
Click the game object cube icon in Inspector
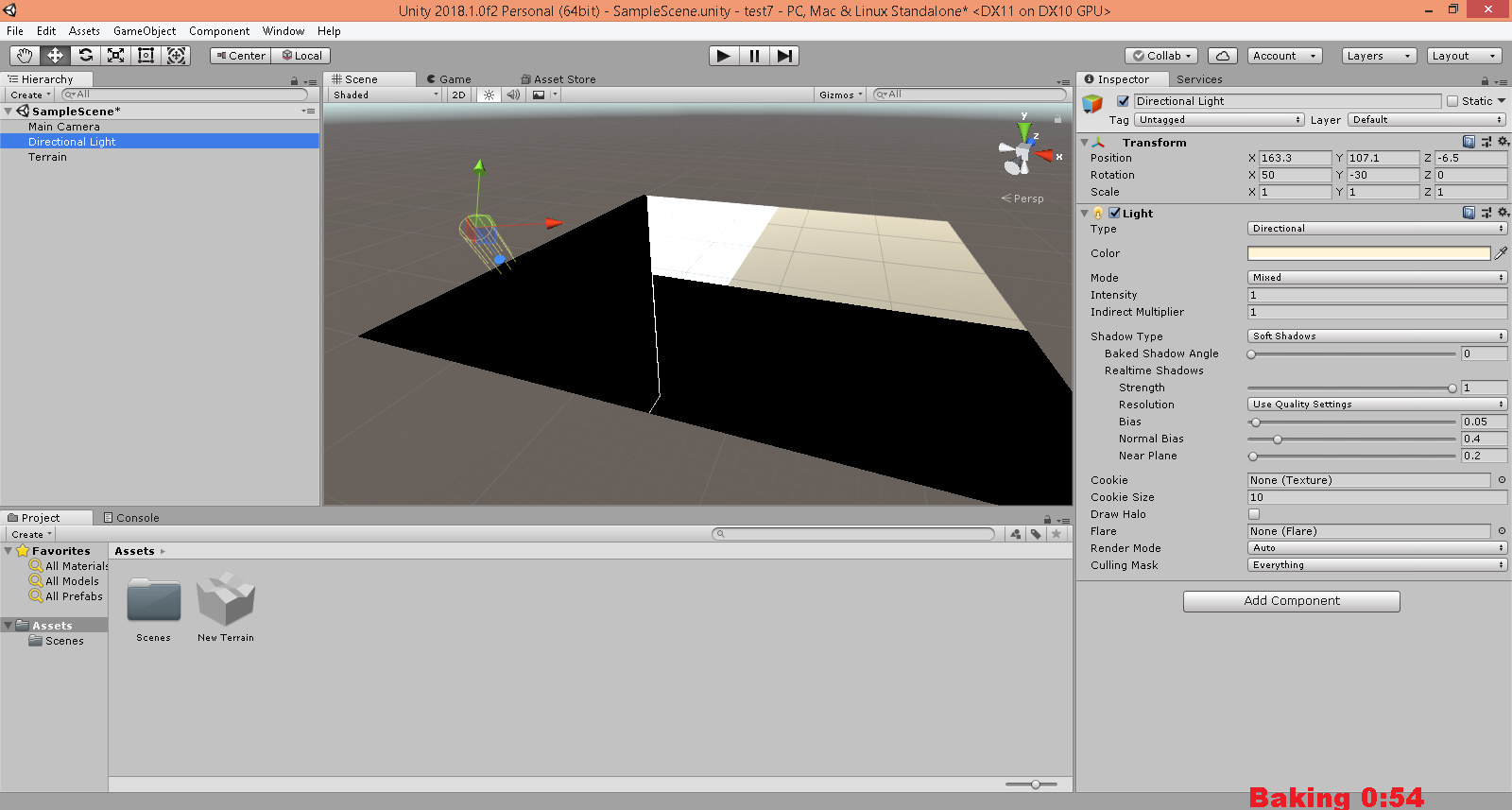point(1092,103)
